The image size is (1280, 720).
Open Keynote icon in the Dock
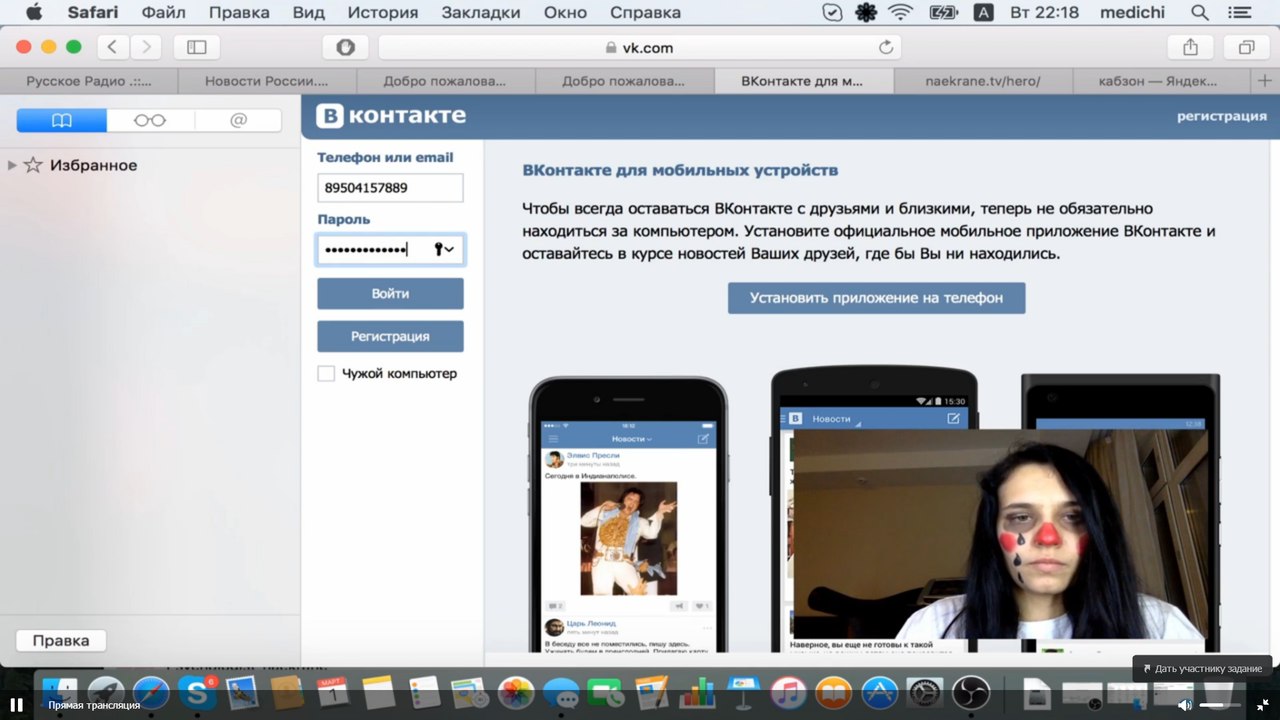743,692
